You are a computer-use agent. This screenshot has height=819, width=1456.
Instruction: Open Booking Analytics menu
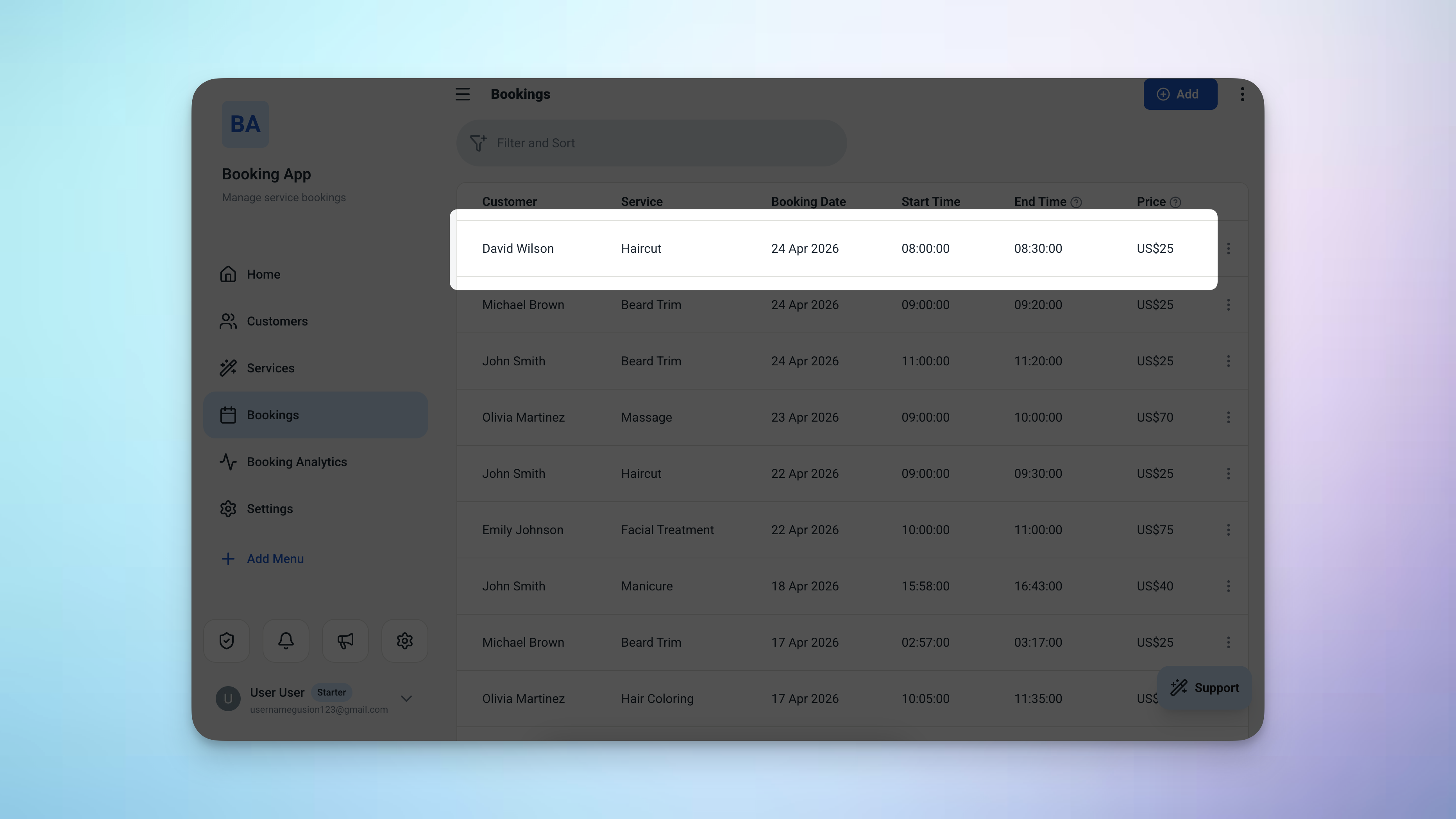click(315, 462)
